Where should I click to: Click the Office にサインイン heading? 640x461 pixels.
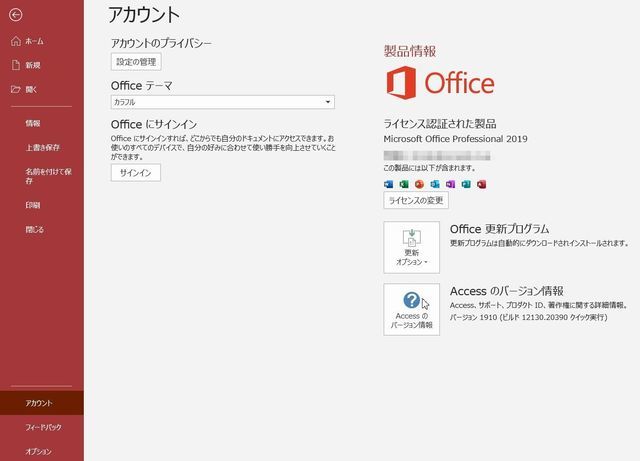154,124
